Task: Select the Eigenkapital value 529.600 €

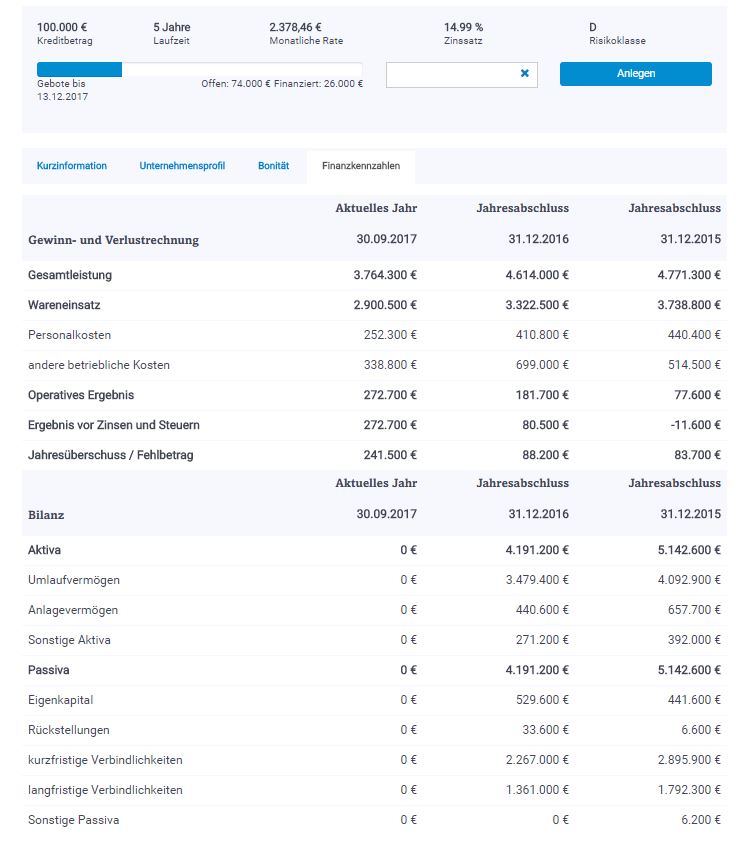Action: pos(537,700)
